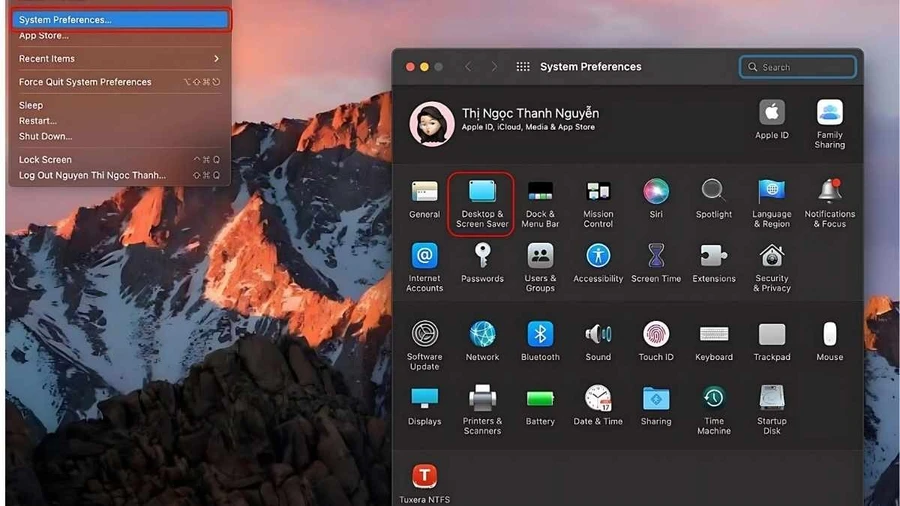Select Lock Screen menu item

[x=120, y=160]
